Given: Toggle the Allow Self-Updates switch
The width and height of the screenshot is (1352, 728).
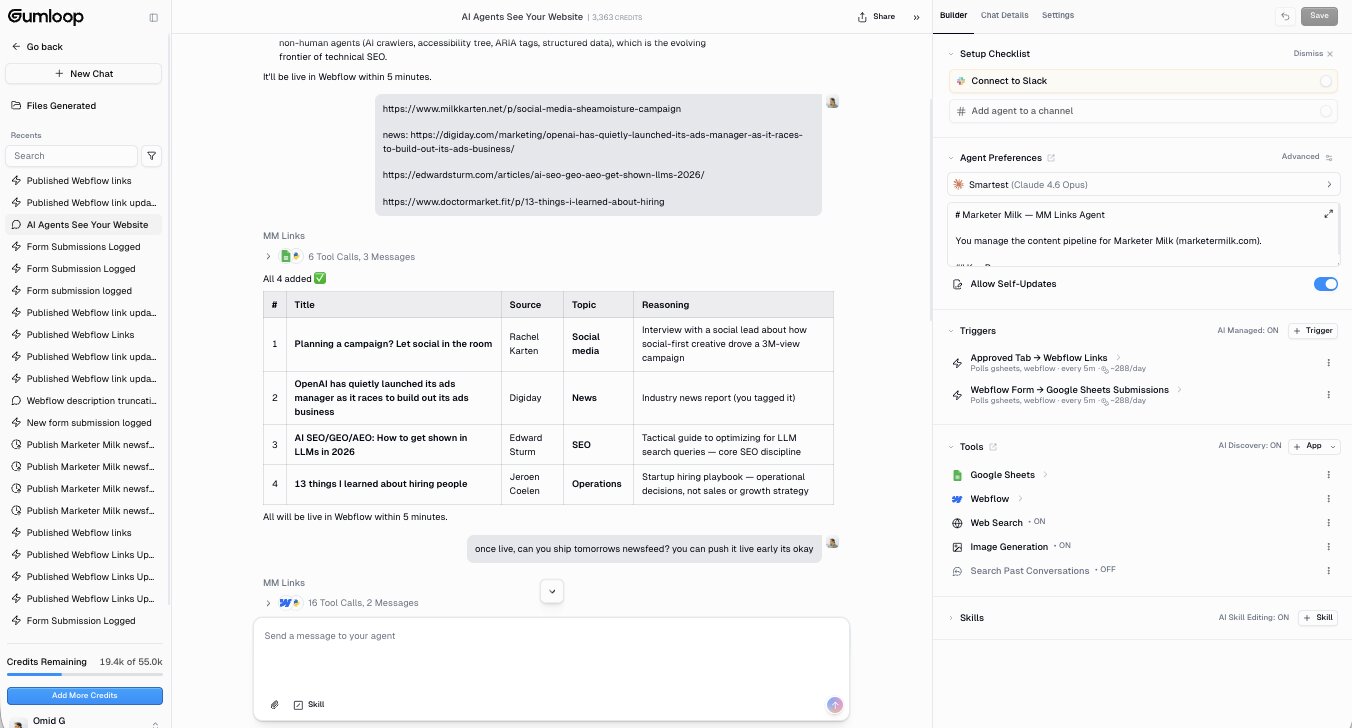Looking at the screenshot, I should (x=1325, y=284).
